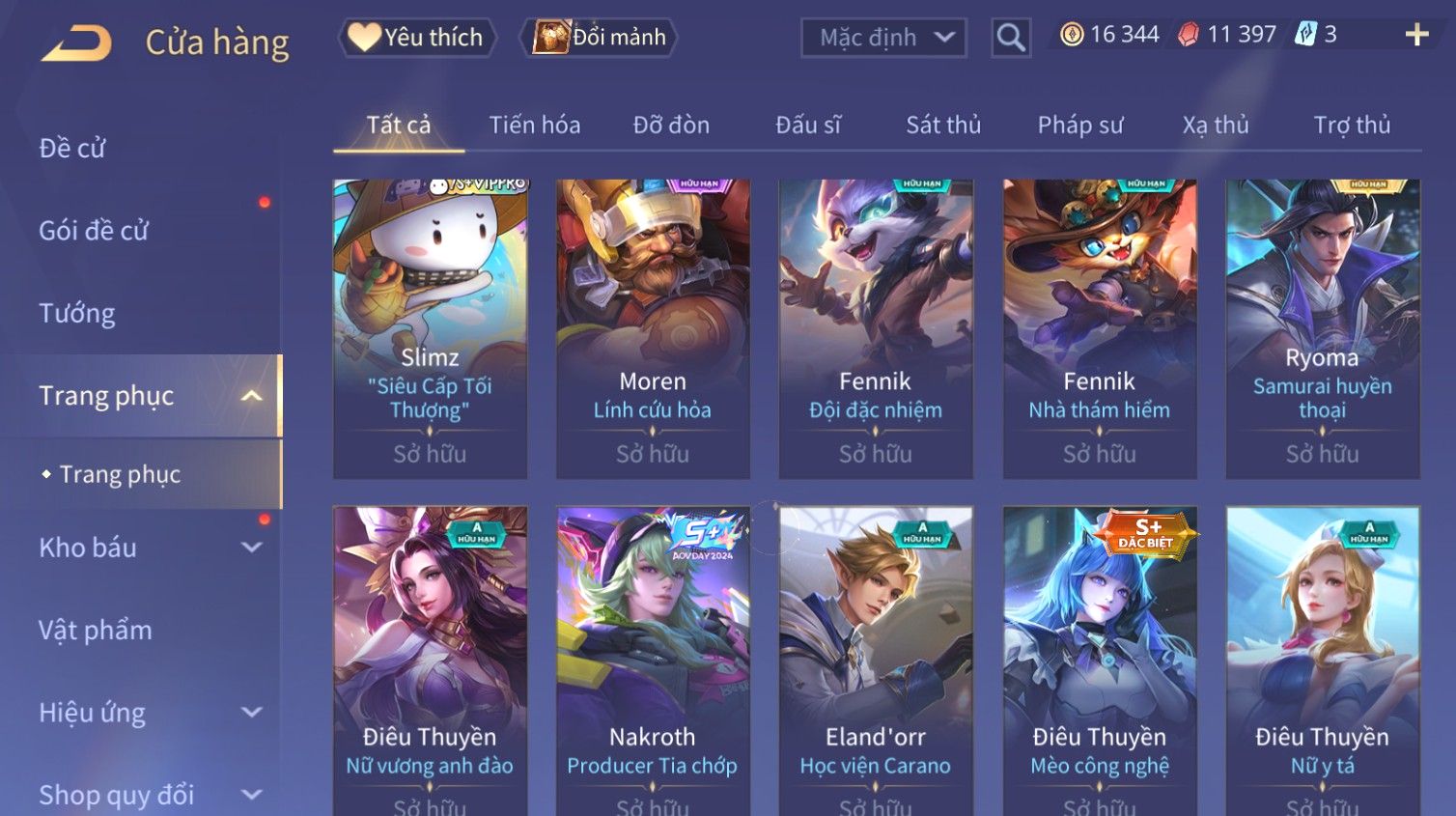
Task: Tap the red ruby currency icon
Action: [1189, 35]
